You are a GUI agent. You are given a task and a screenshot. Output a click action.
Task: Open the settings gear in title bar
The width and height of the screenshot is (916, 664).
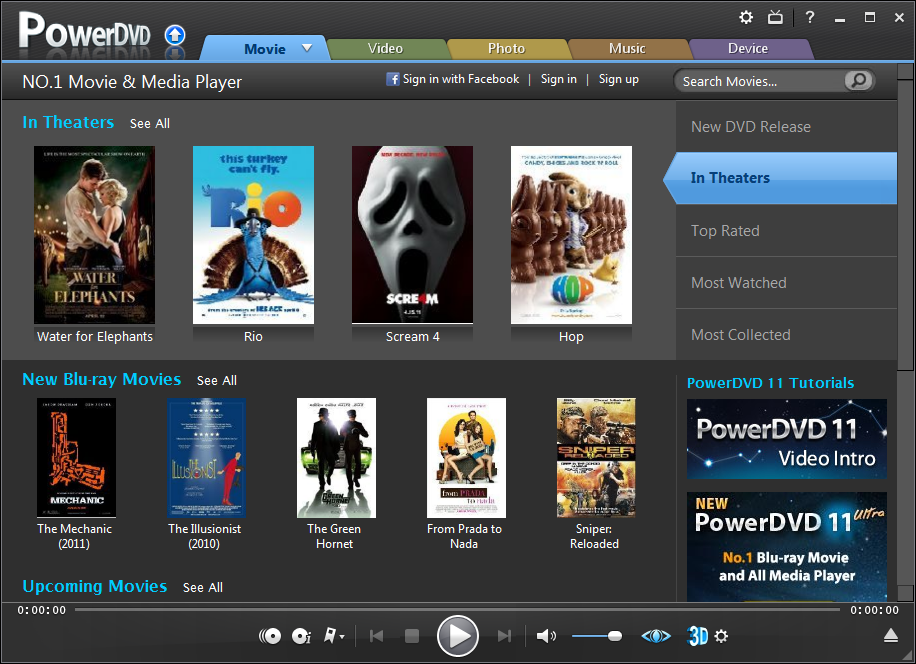(x=746, y=18)
